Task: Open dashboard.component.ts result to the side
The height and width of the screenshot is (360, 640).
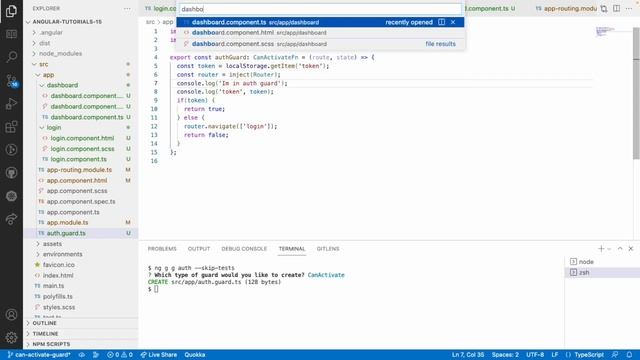Action: pyautogui.click(x=442, y=22)
